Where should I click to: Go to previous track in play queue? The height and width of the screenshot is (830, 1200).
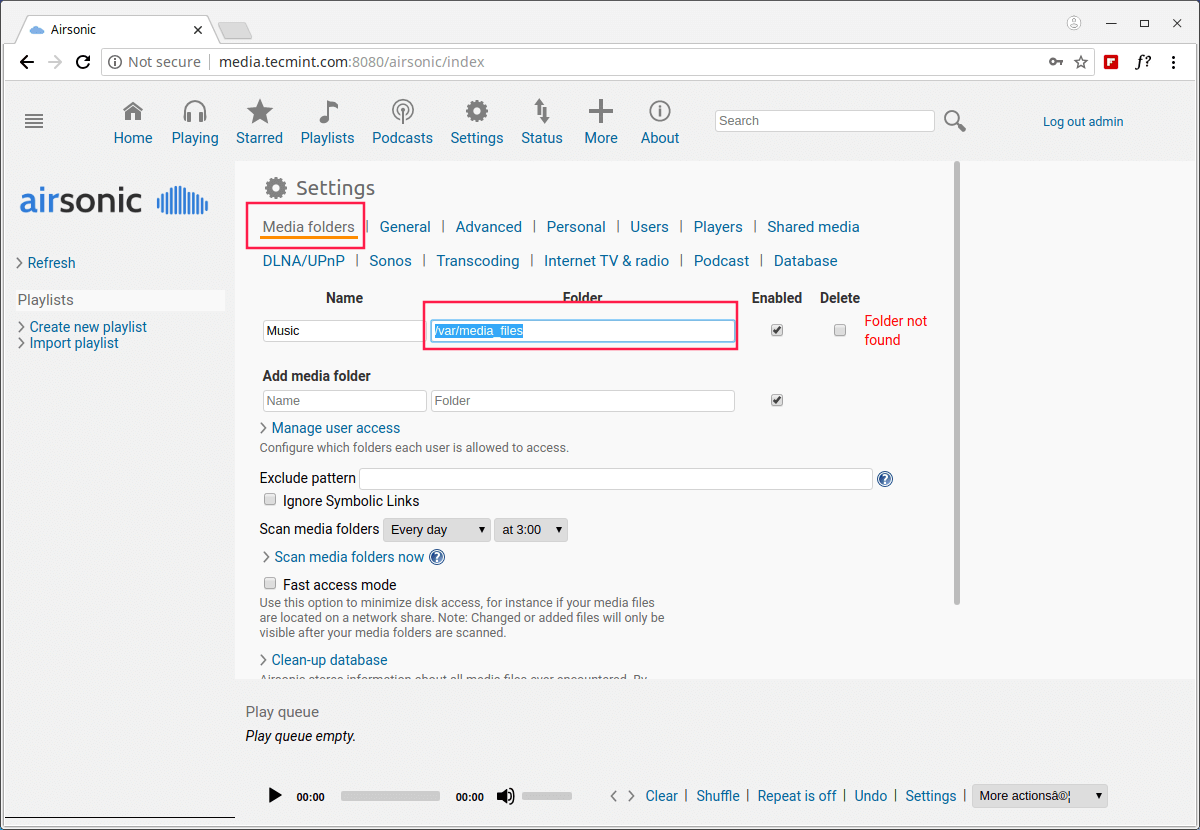pos(614,796)
